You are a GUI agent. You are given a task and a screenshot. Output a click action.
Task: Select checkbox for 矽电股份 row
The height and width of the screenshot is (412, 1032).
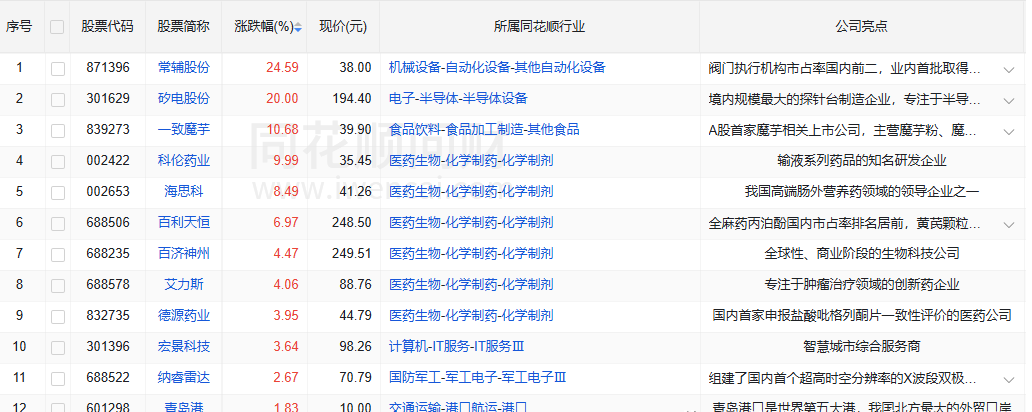tap(57, 99)
